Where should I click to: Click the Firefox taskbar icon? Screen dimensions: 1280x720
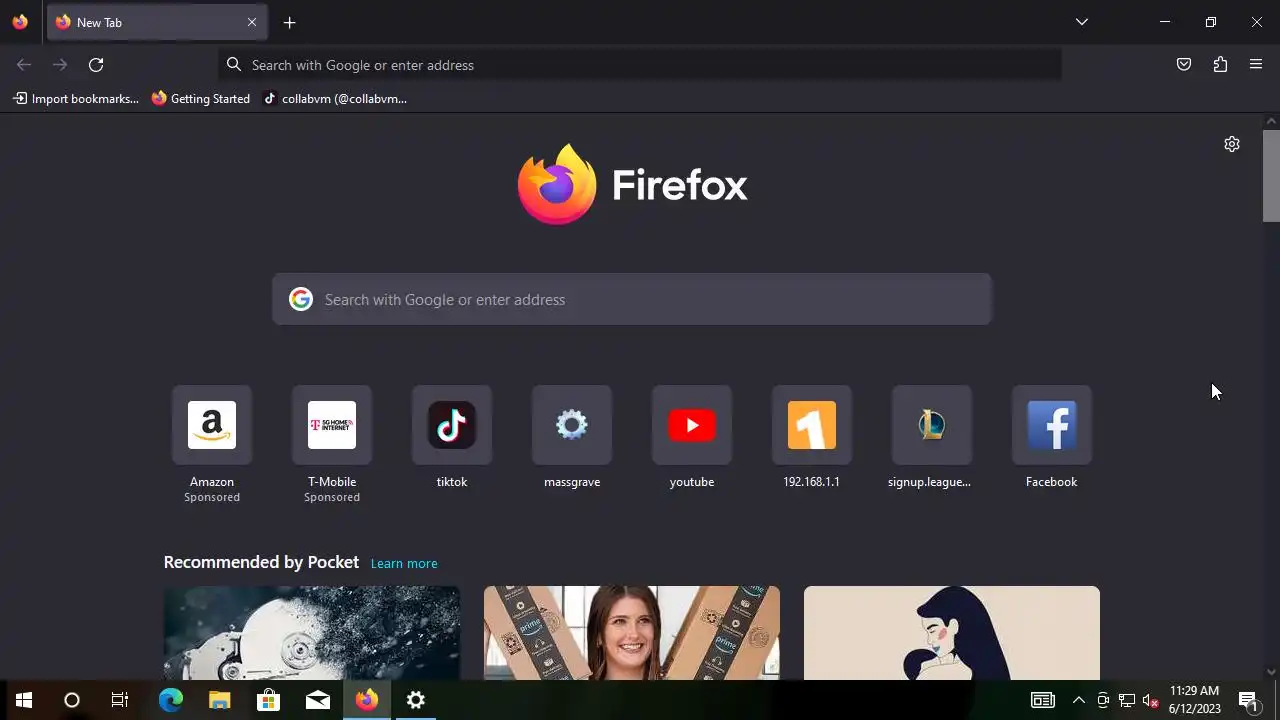(367, 700)
